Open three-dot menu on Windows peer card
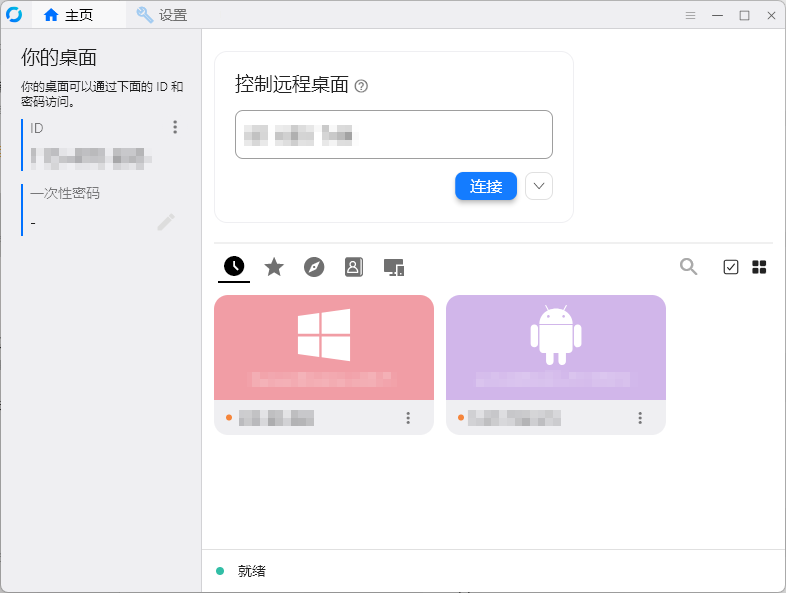 point(408,418)
